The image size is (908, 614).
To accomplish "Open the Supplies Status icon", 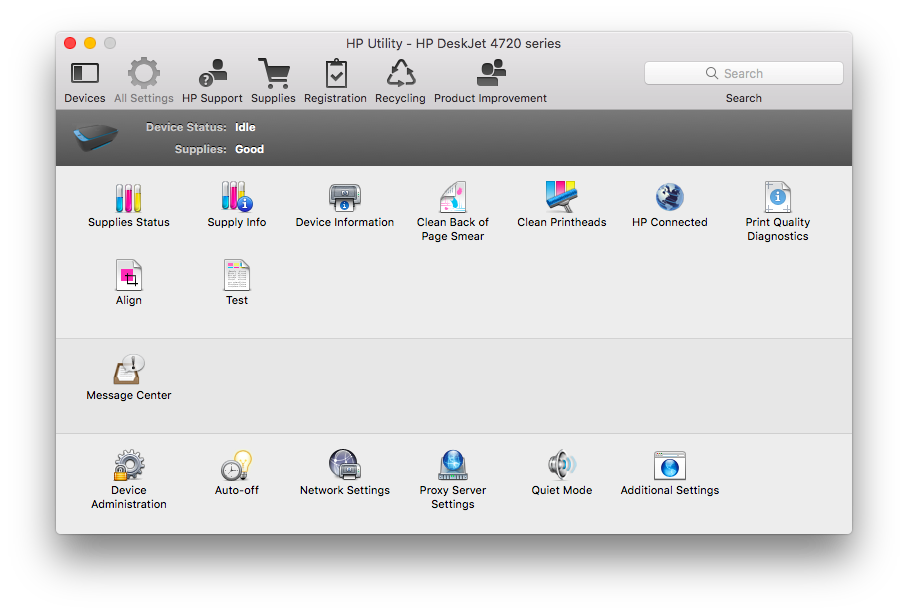I will point(129,198).
